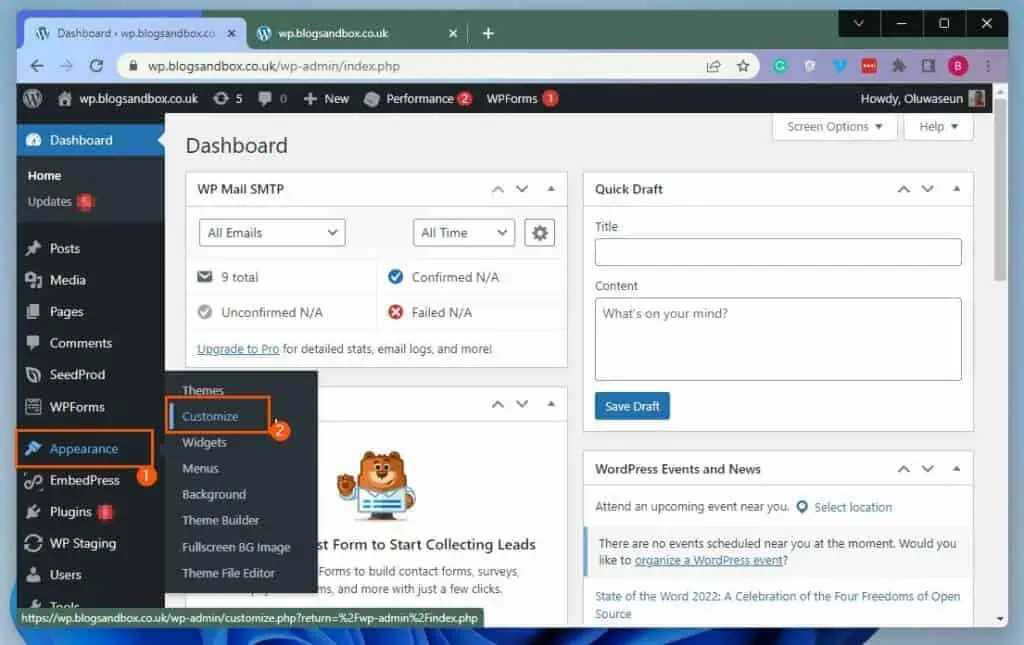Click the gear settings icon in WP Mail SMTP widget

539,232
